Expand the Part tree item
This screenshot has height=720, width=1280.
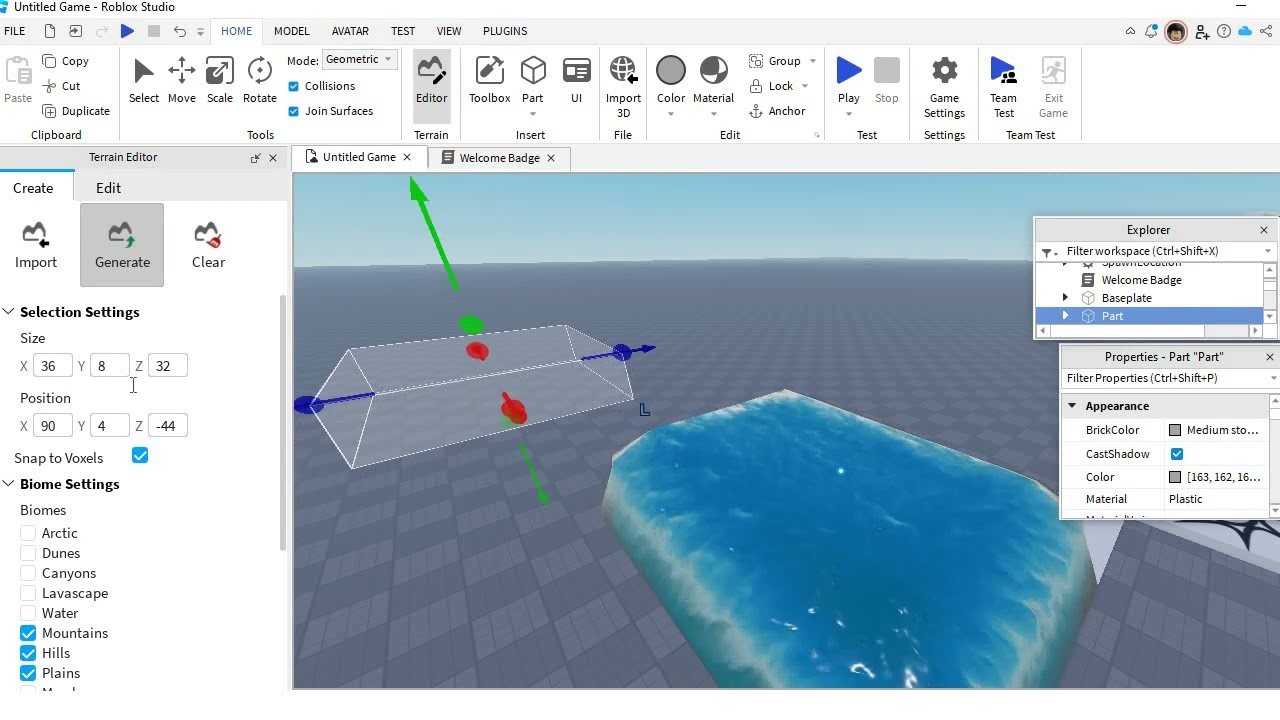pos(1065,316)
